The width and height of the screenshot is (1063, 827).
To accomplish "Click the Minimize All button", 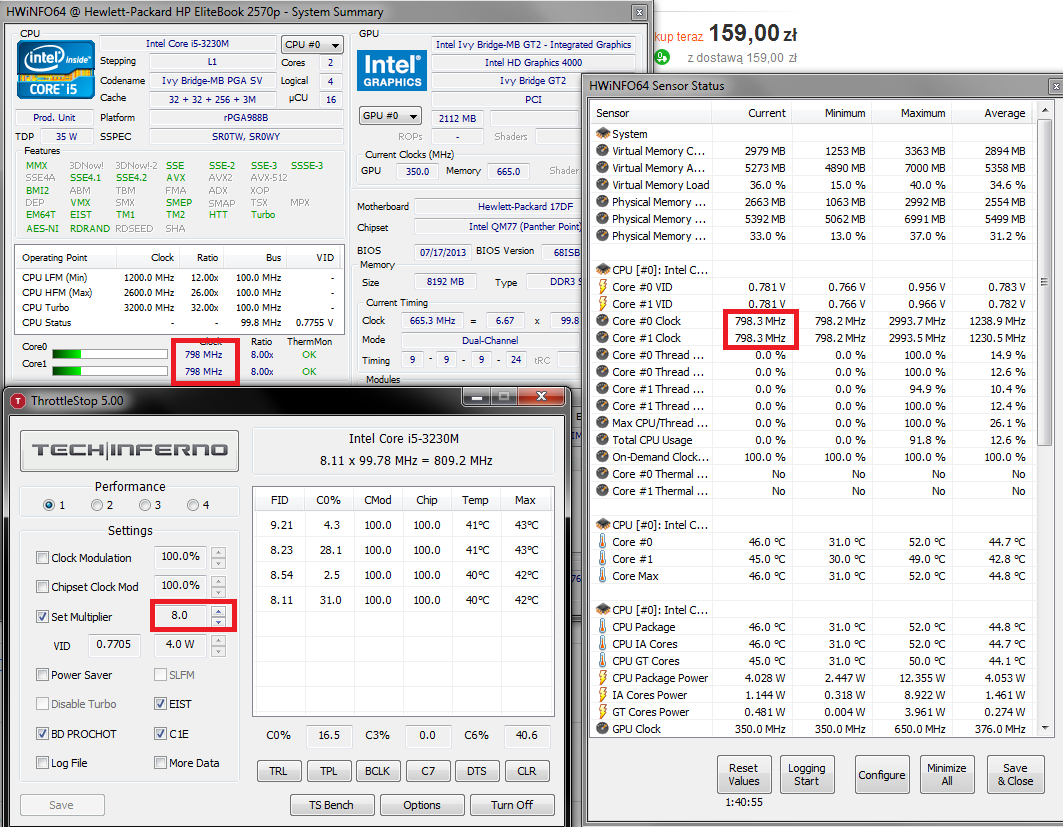I will [947, 774].
